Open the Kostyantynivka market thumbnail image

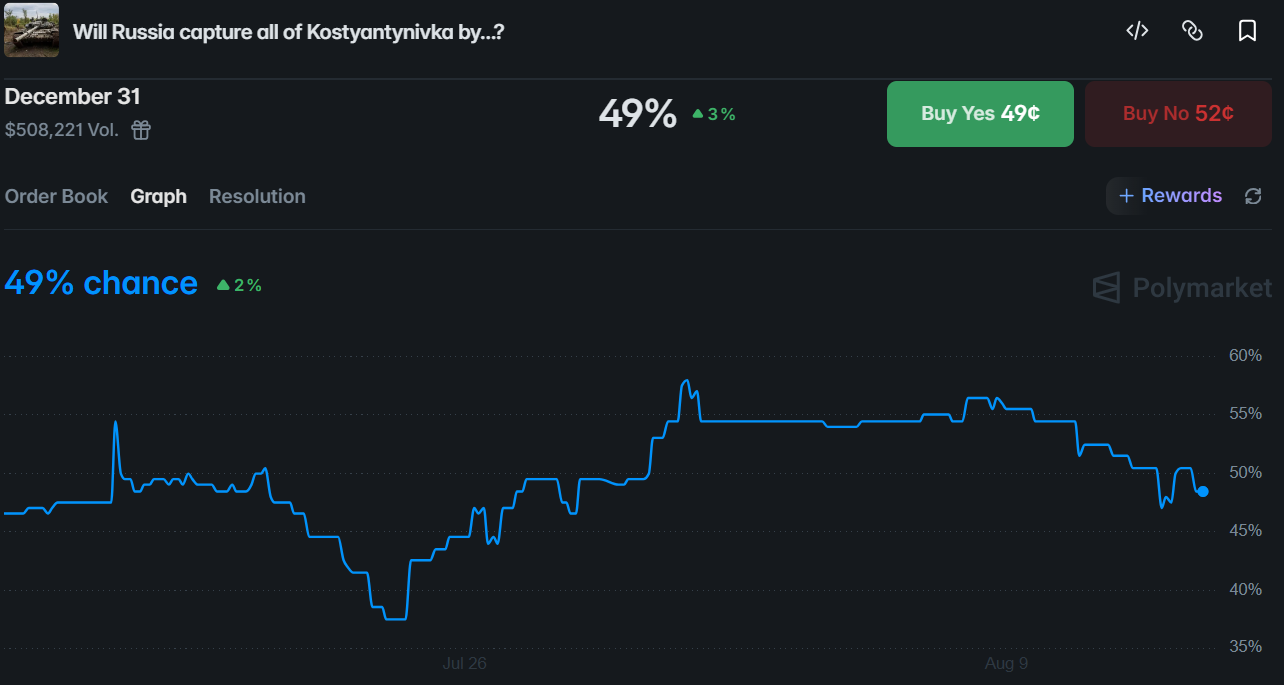31,30
